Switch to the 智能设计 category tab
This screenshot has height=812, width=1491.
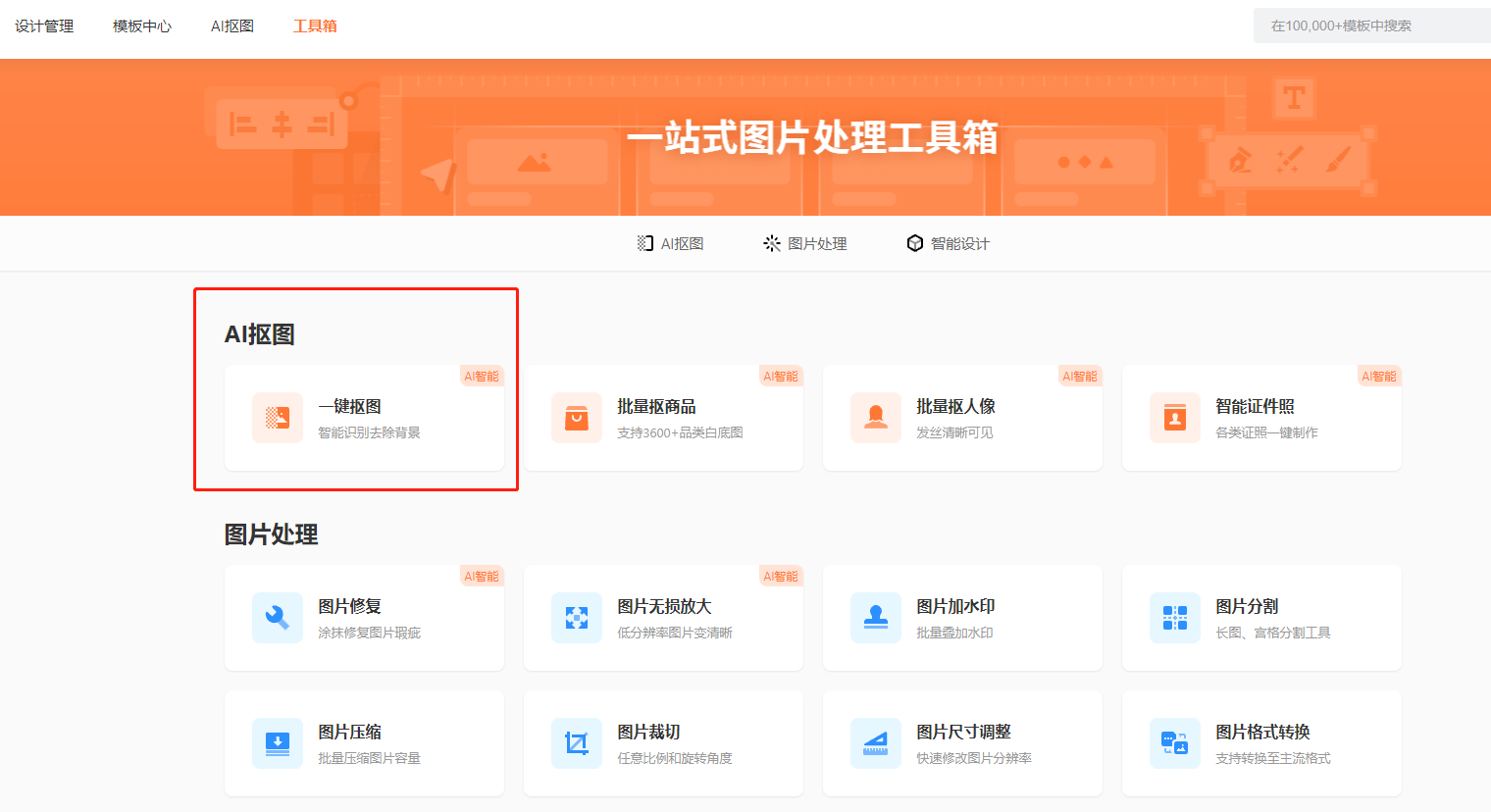949,243
